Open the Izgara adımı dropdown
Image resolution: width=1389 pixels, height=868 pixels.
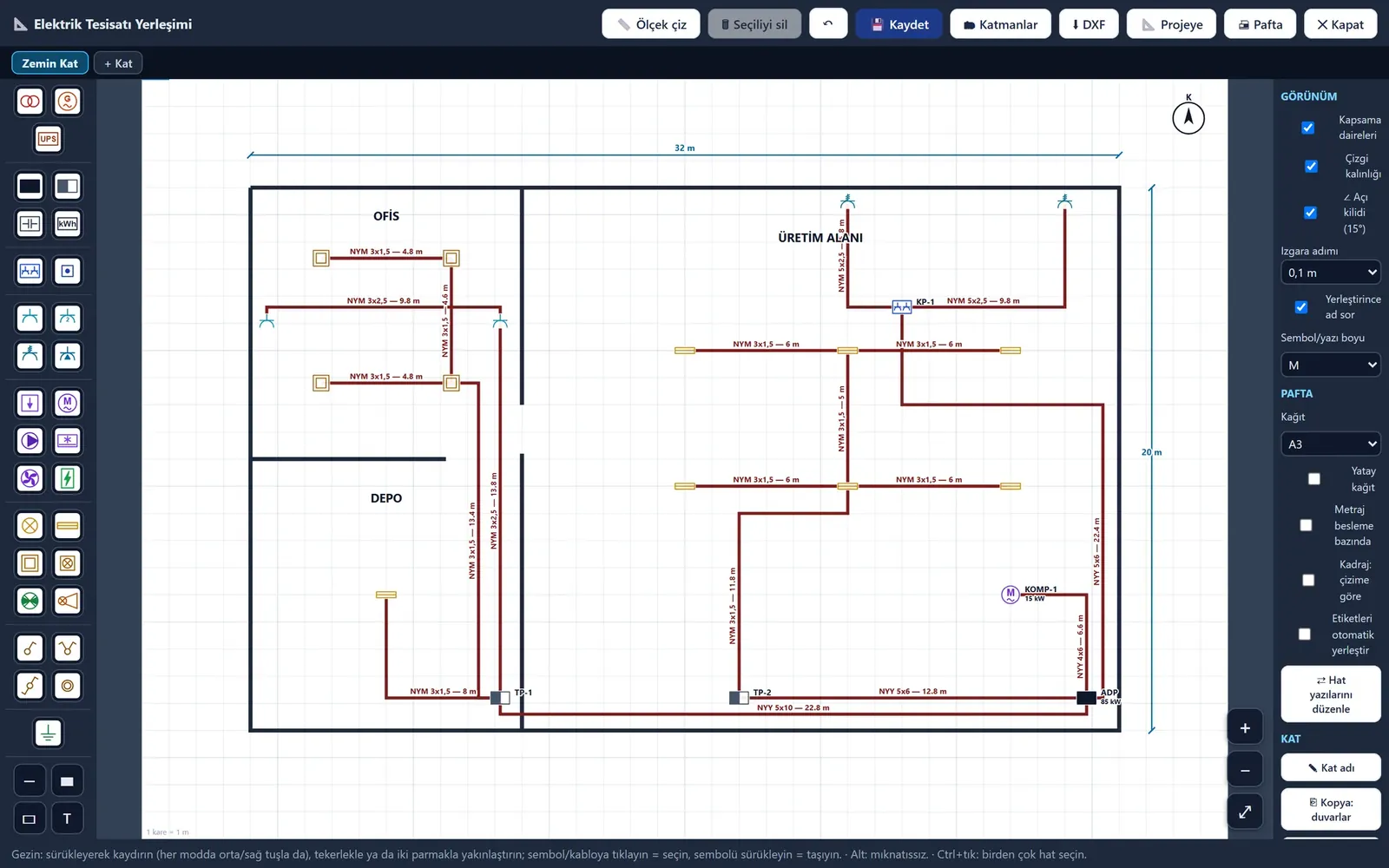[1331, 273]
